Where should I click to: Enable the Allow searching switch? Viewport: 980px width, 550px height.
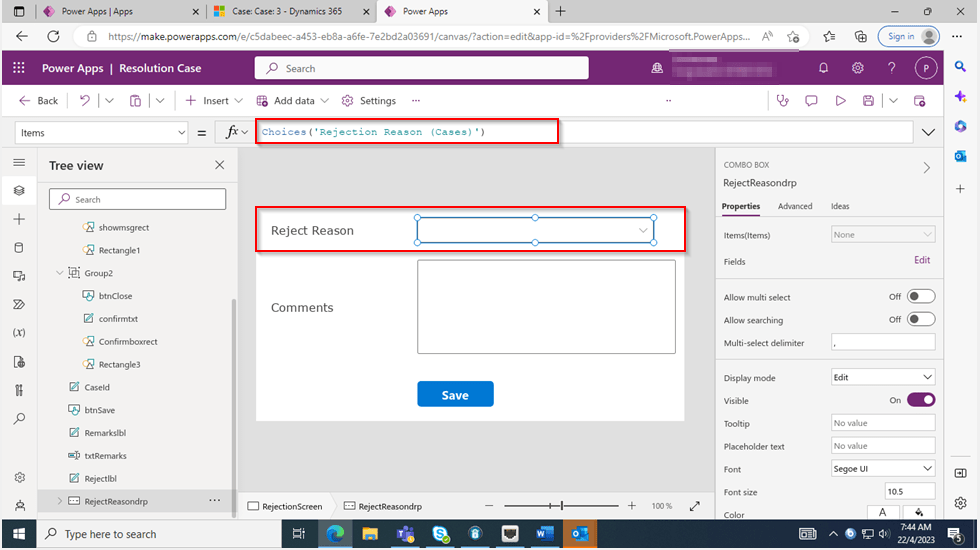point(920,320)
